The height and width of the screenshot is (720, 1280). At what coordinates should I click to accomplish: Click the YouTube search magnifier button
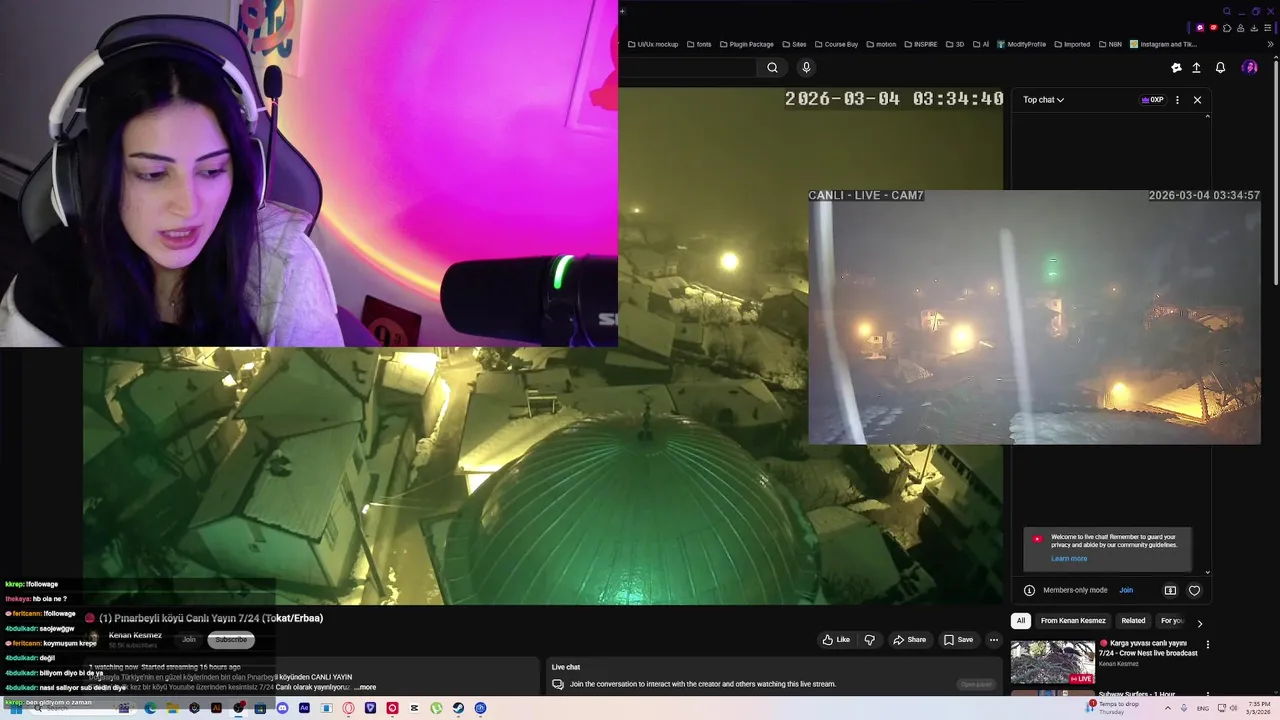(x=772, y=68)
